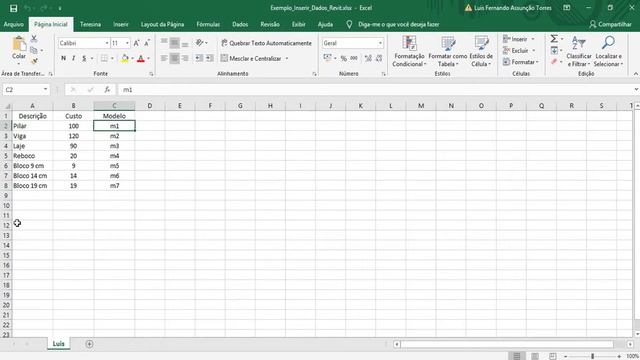
Task: Open Formatação Condicional menu
Action: [x=409, y=51]
